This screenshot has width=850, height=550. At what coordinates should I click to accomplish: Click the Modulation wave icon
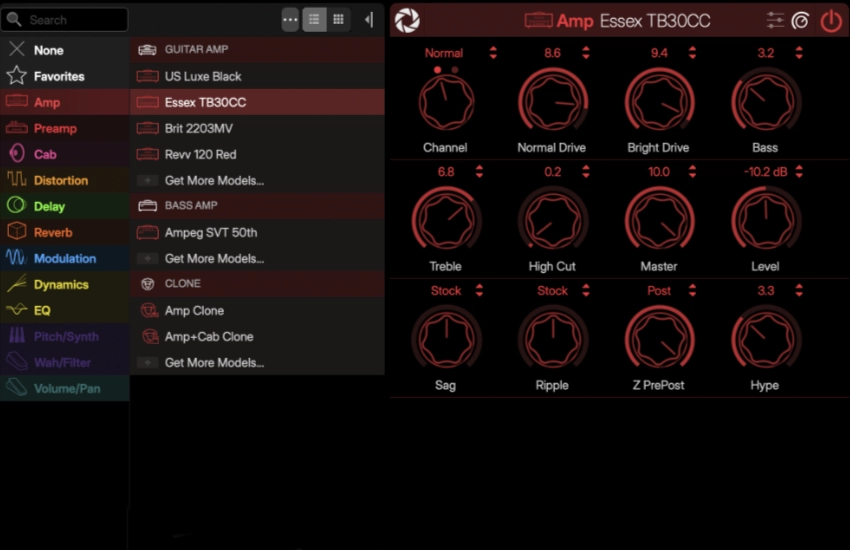[16, 257]
